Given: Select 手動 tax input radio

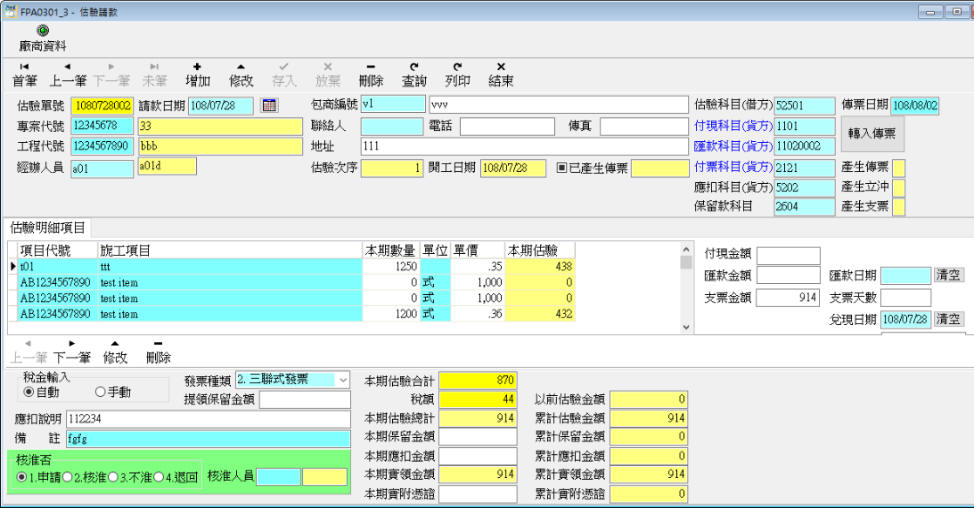Looking at the screenshot, I should tap(101, 392).
